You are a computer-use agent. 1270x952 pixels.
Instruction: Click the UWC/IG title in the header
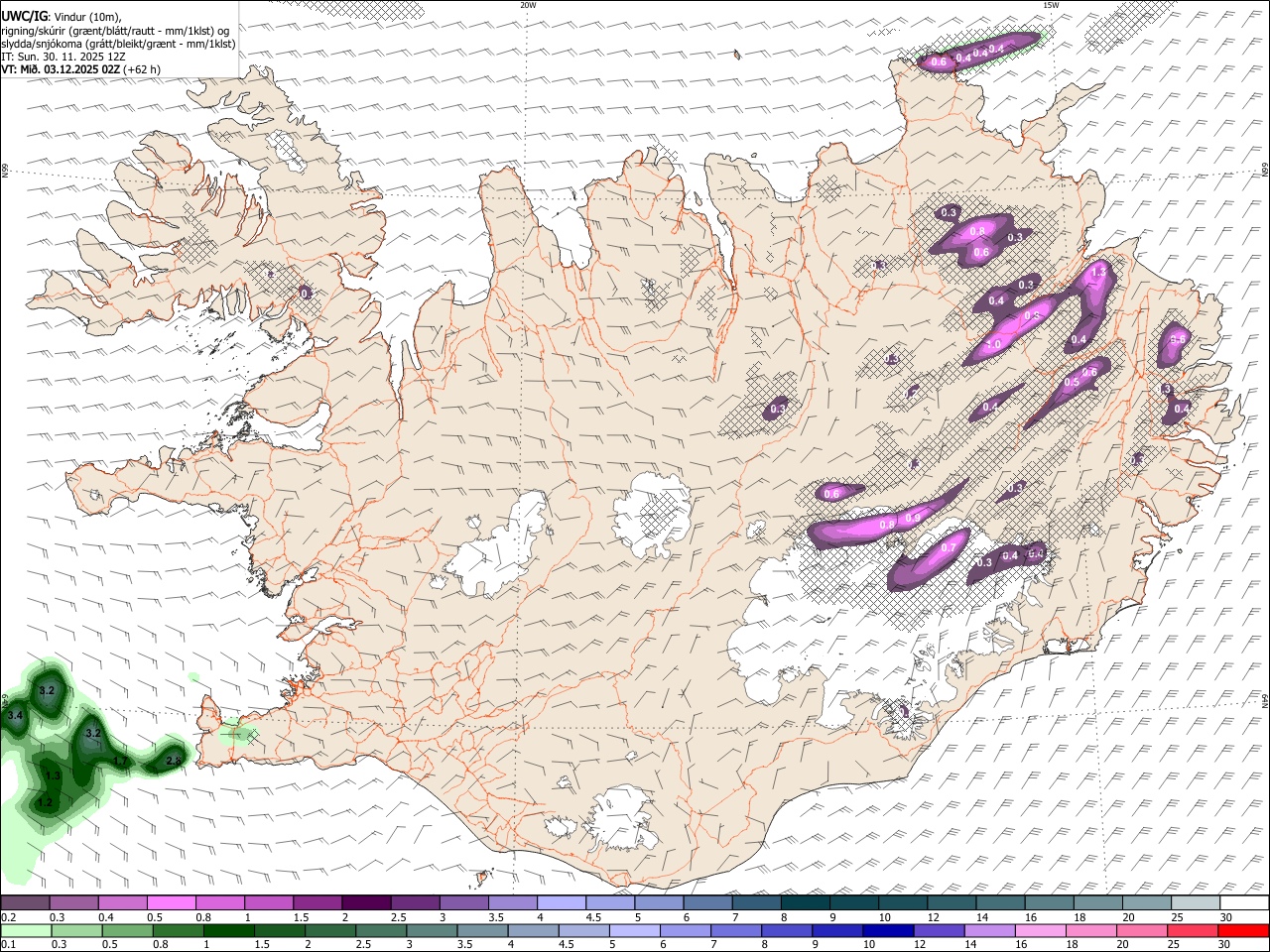pyautogui.click(x=24, y=17)
